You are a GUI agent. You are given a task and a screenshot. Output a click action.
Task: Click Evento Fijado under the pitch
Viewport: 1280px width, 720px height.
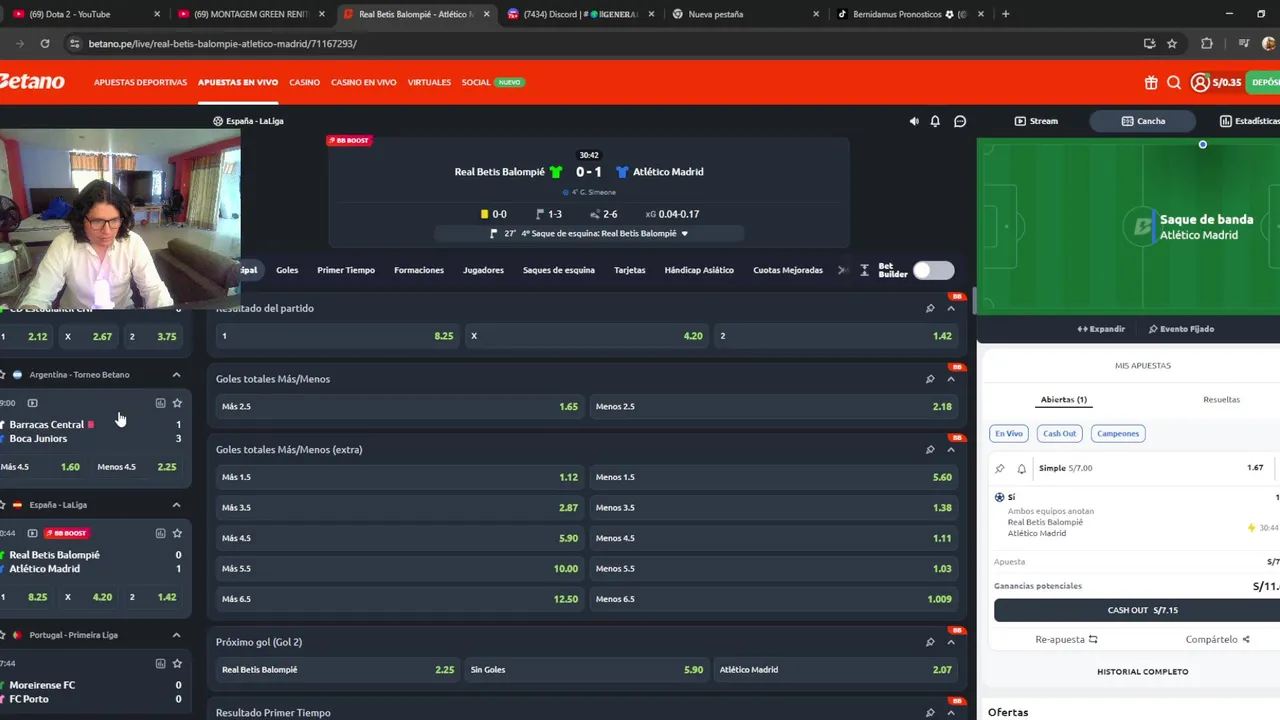pos(1181,329)
